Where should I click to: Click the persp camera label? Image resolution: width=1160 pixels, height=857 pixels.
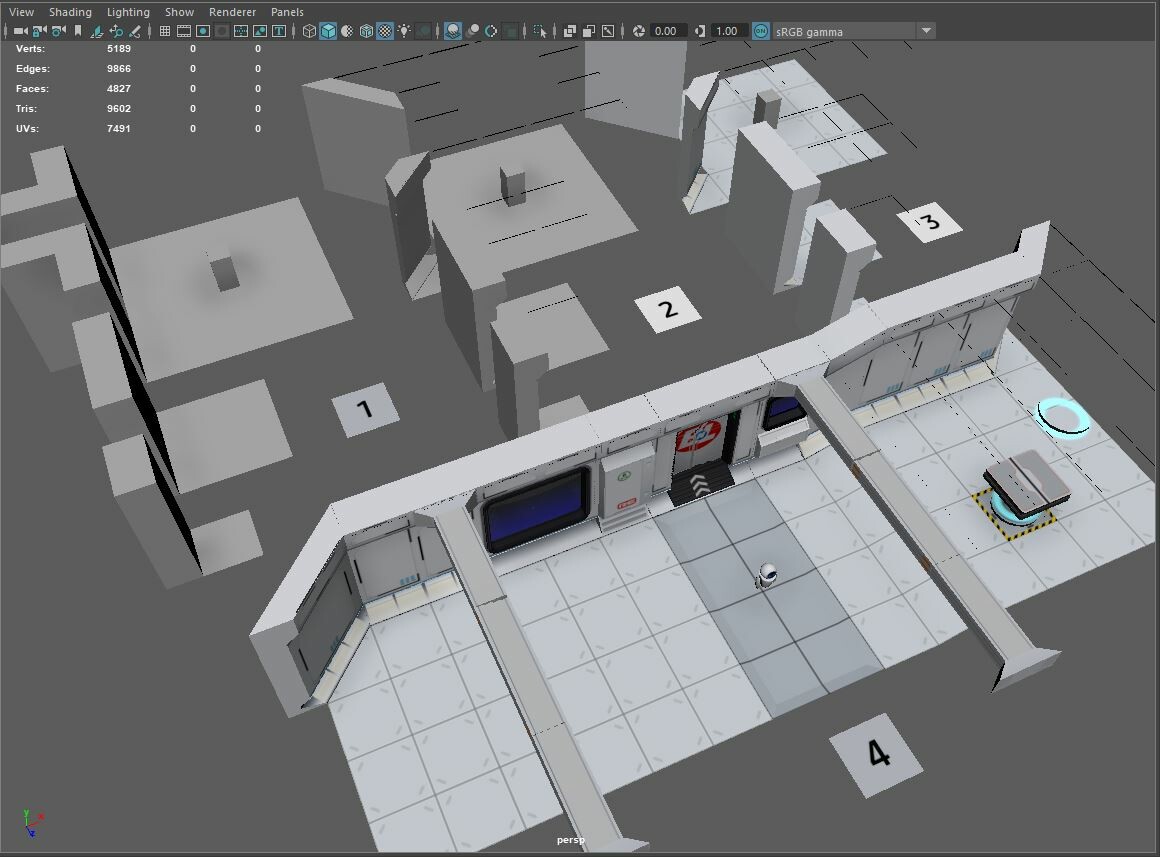(x=569, y=841)
